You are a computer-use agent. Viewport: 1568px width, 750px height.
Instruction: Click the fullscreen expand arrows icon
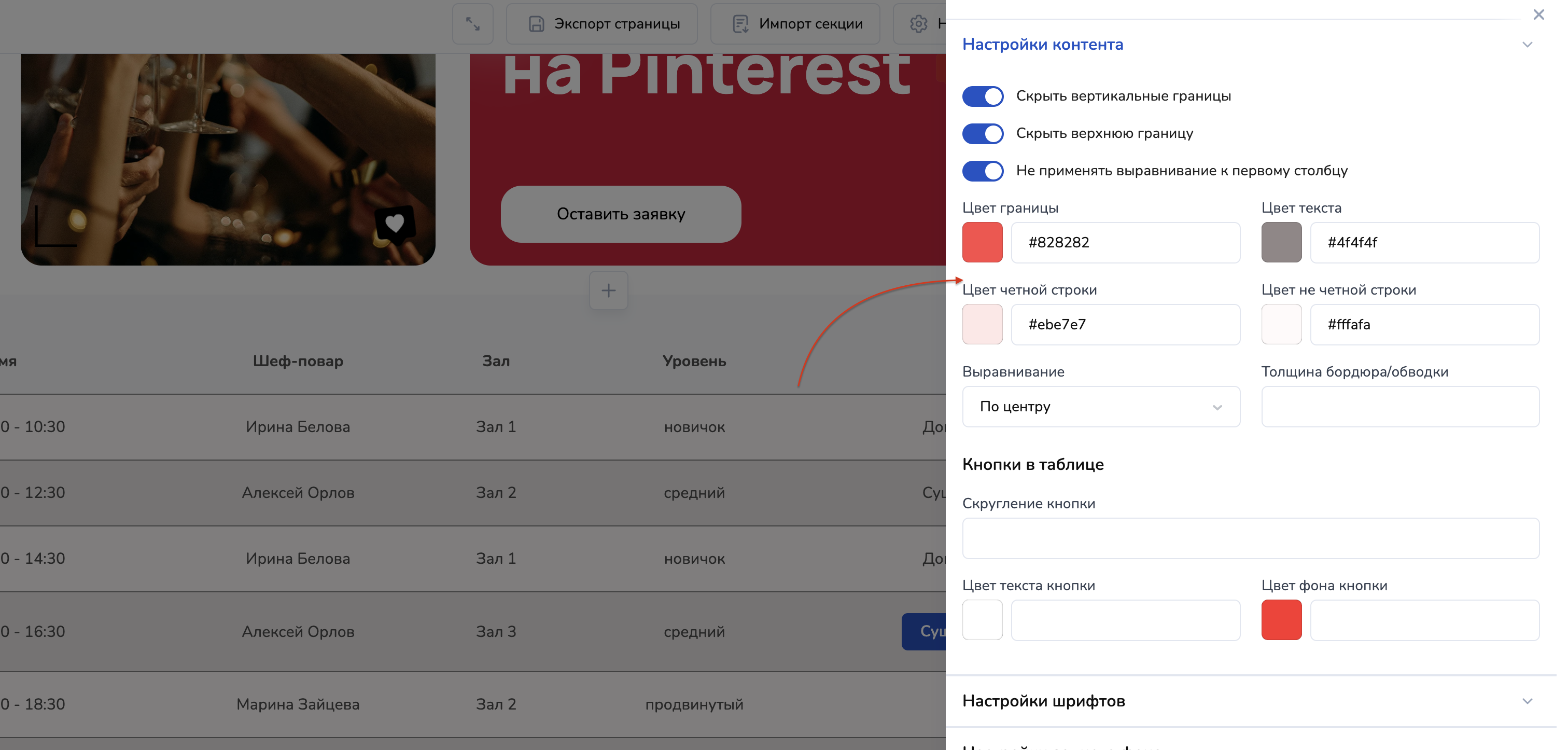472,24
